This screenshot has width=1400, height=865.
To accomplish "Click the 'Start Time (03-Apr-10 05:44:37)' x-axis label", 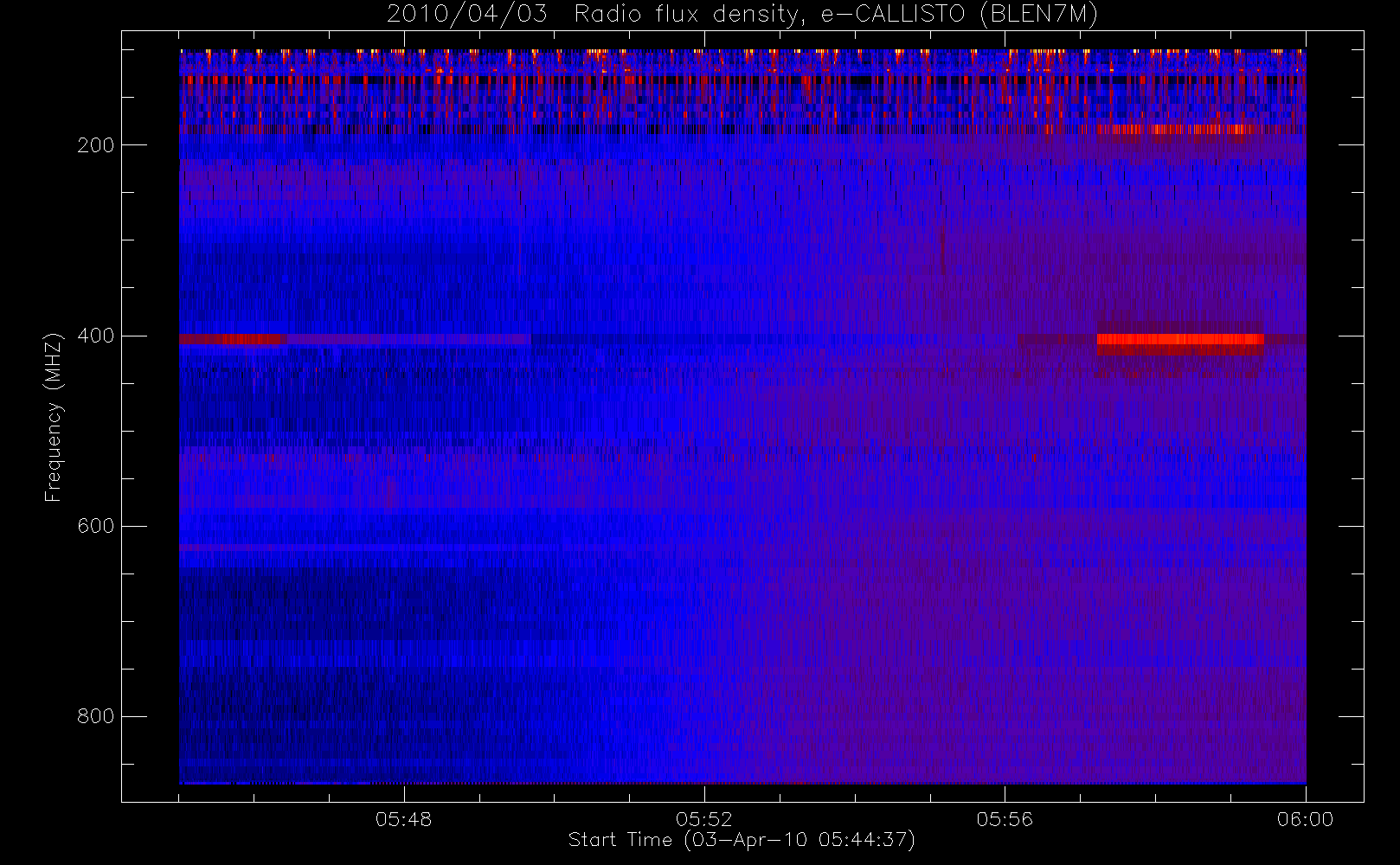I will [x=742, y=840].
